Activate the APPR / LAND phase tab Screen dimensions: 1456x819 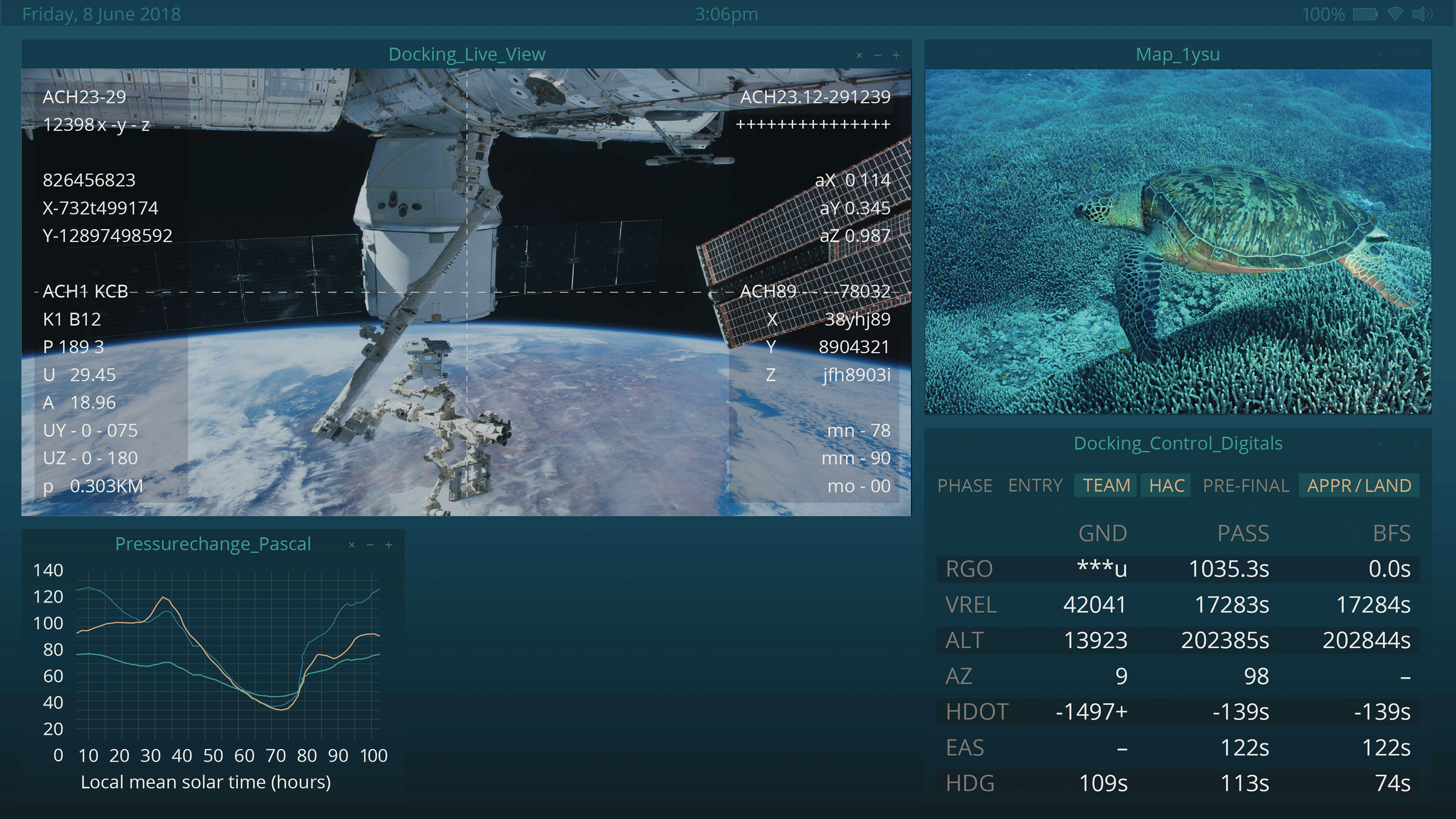point(1359,485)
